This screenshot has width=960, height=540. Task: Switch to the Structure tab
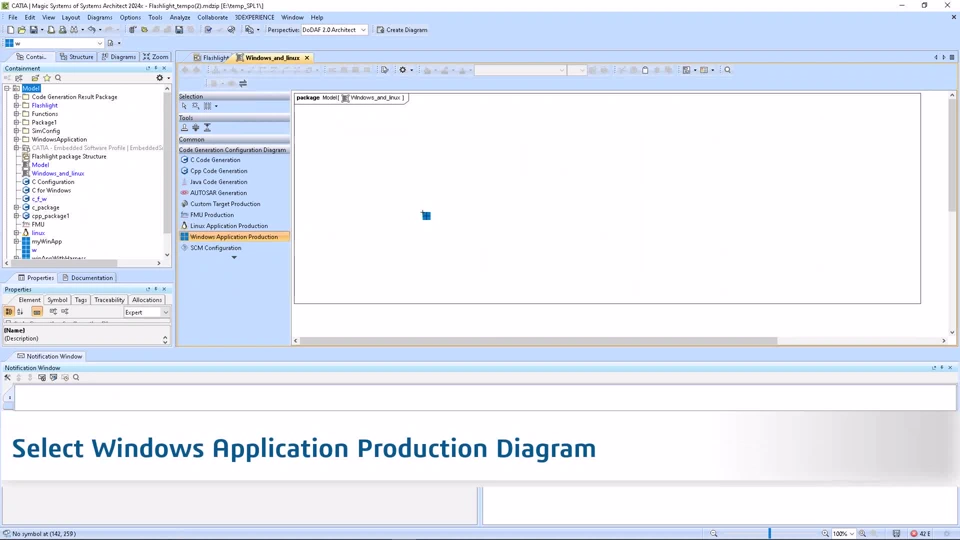coord(77,56)
